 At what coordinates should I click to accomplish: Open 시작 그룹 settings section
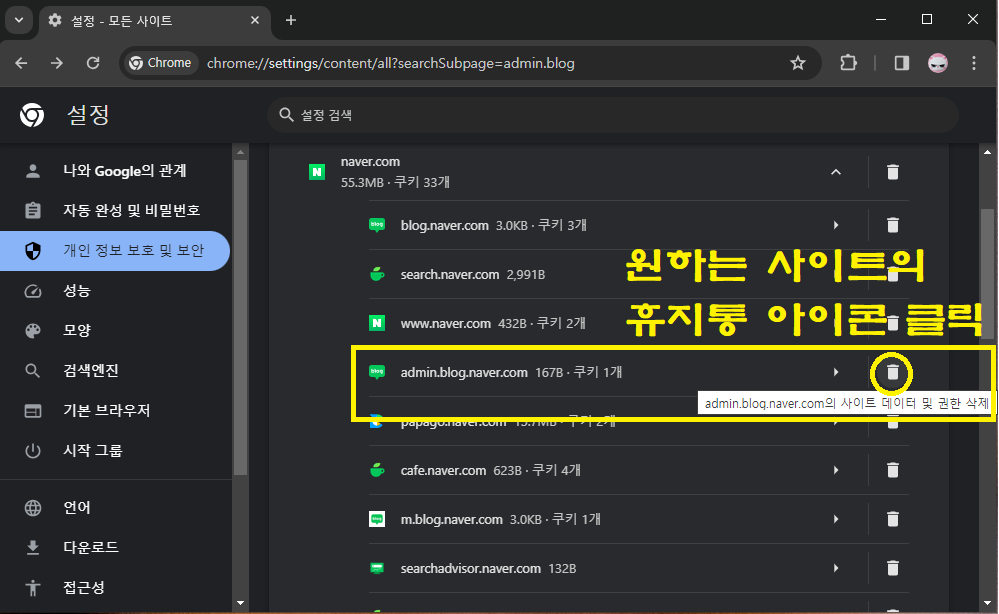[115, 451]
